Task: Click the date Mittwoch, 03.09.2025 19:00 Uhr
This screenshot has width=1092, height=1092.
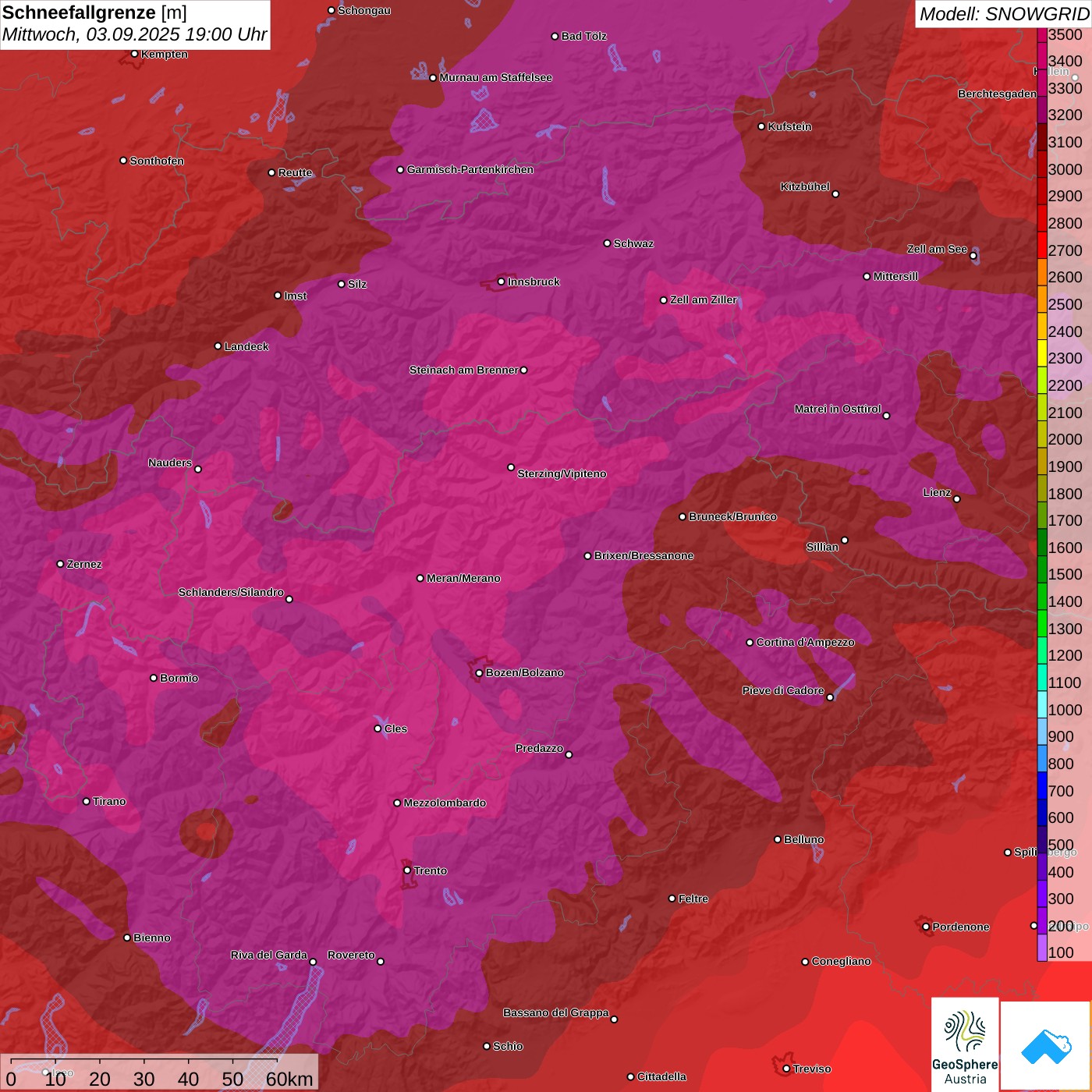Action: point(134,34)
